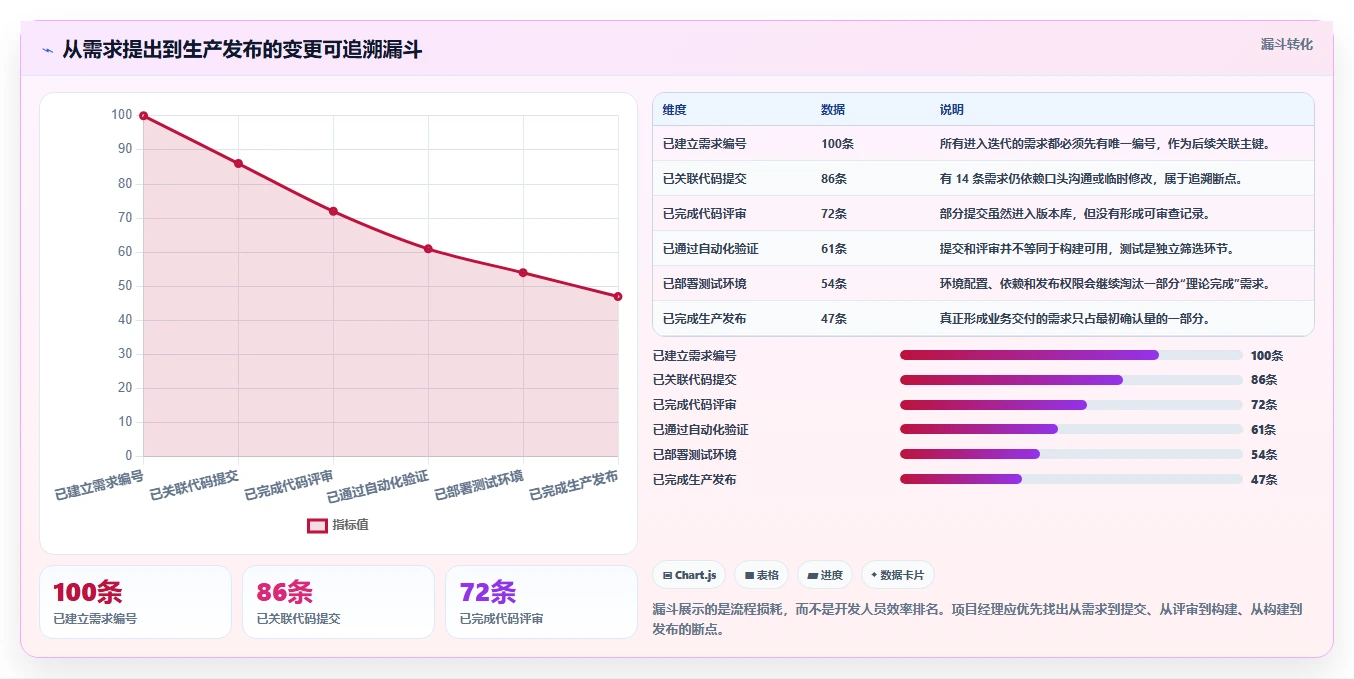Screen dimensions: 1354x679
Task: Select the Chart.js tag chip
Action: tap(689, 575)
